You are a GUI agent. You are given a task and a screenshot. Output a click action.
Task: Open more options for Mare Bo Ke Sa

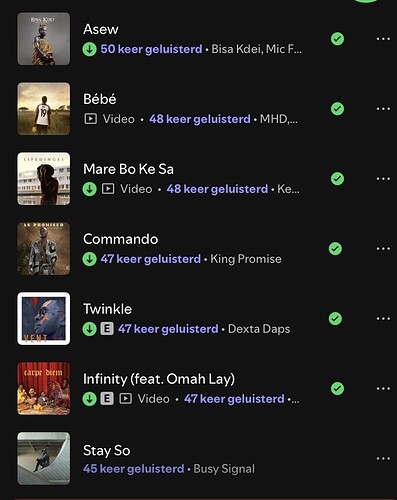pyautogui.click(x=383, y=179)
